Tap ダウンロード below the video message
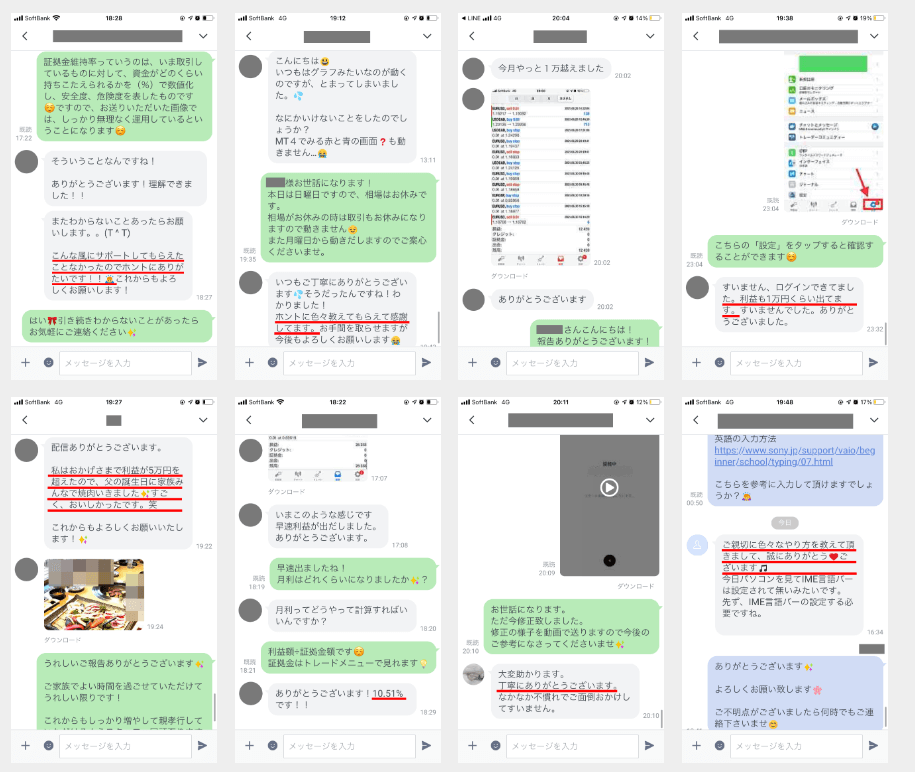 [x=636, y=586]
